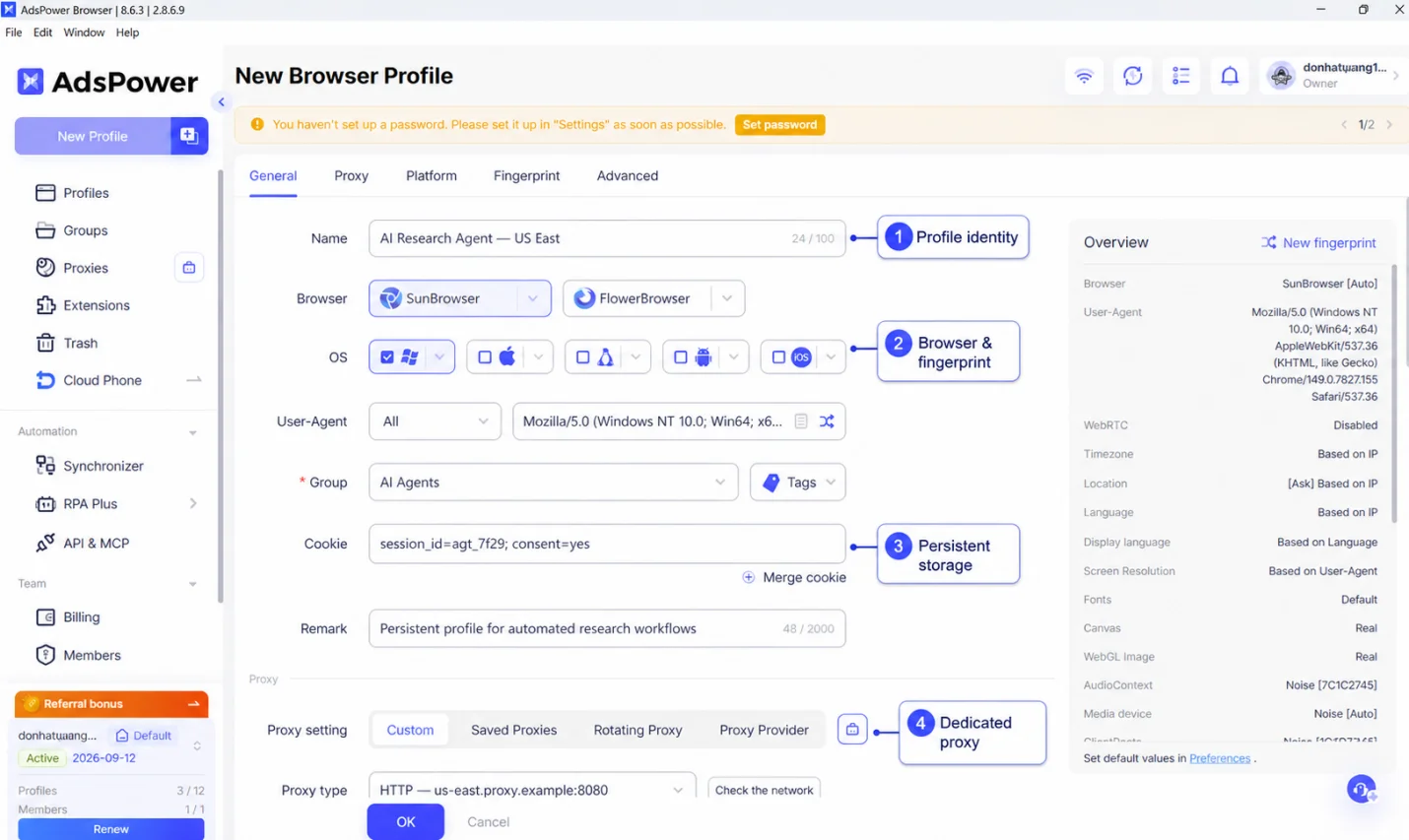Viewport: 1409px width, 840px height.
Task: Expand SunBrowser version dropdown arrow
Action: click(x=533, y=298)
